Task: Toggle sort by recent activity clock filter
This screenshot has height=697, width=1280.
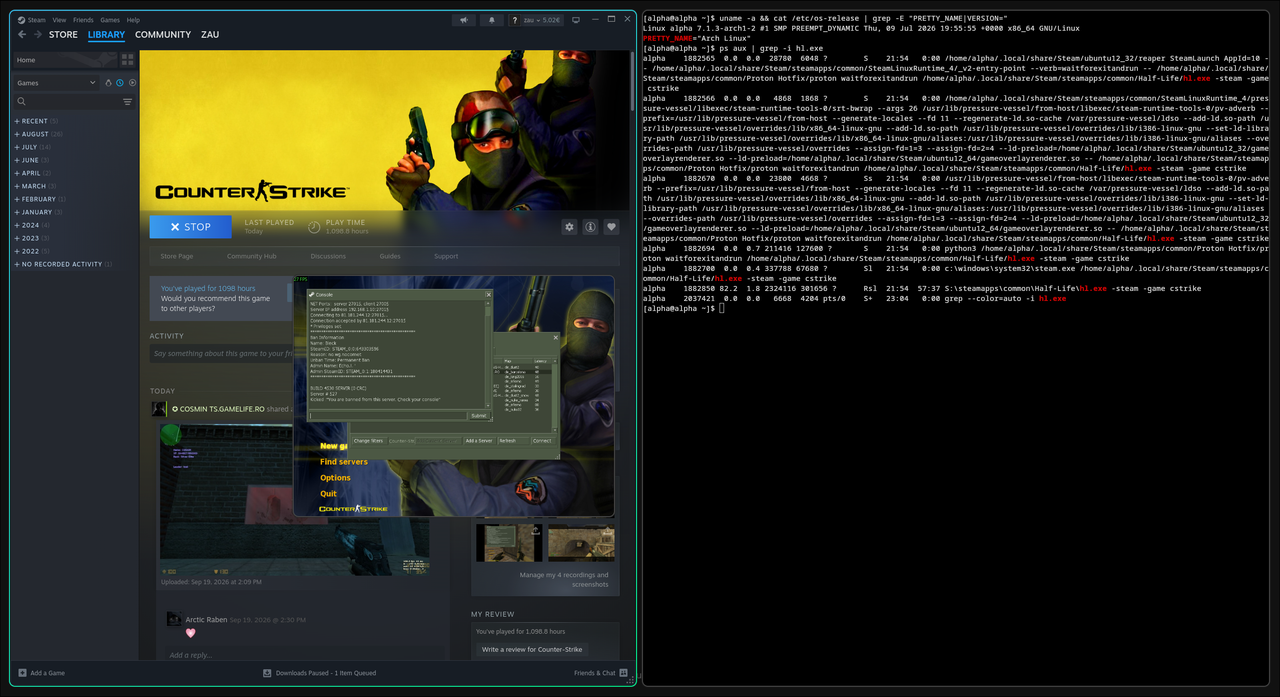Action: tap(119, 83)
